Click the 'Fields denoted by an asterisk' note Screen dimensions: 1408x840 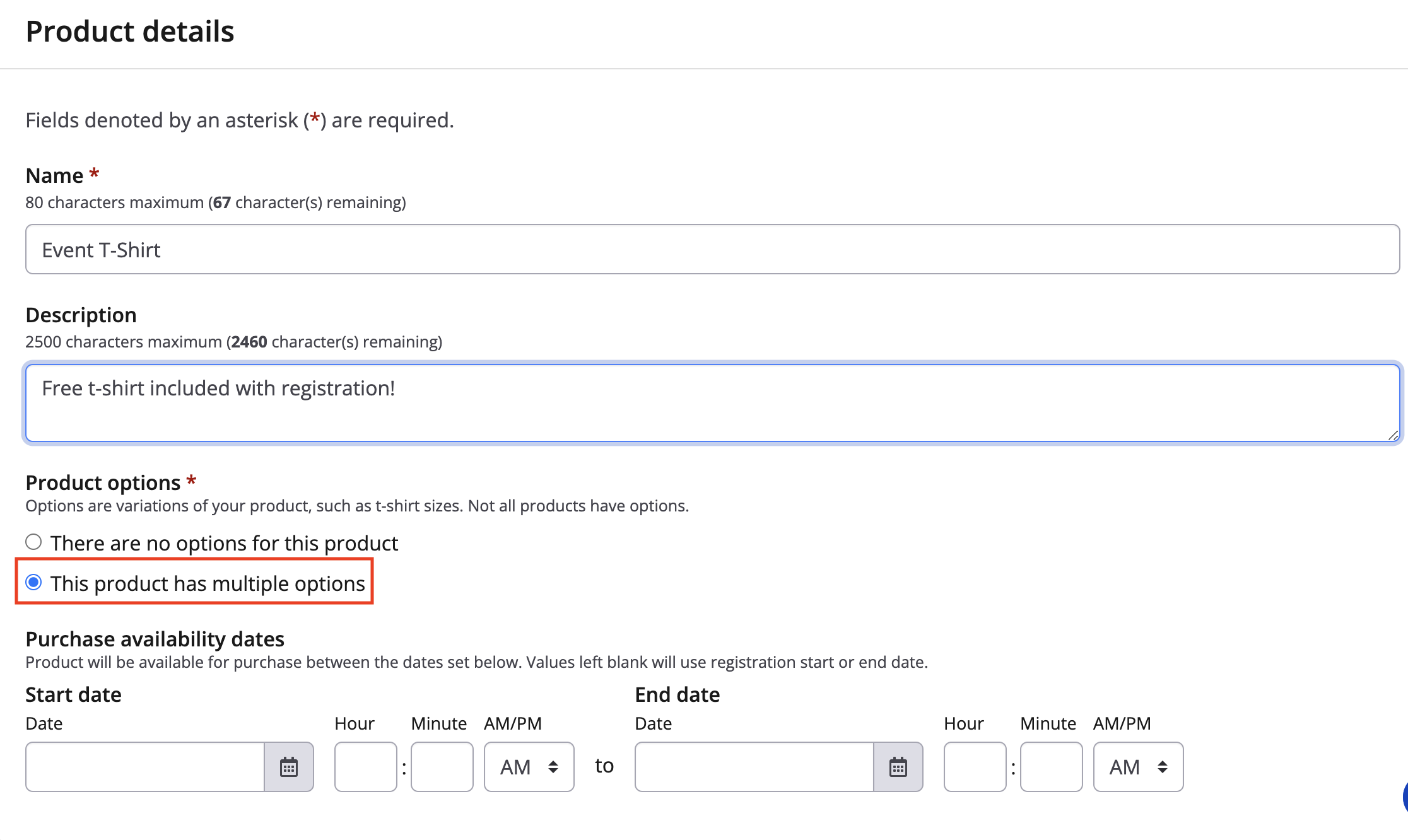click(240, 120)
